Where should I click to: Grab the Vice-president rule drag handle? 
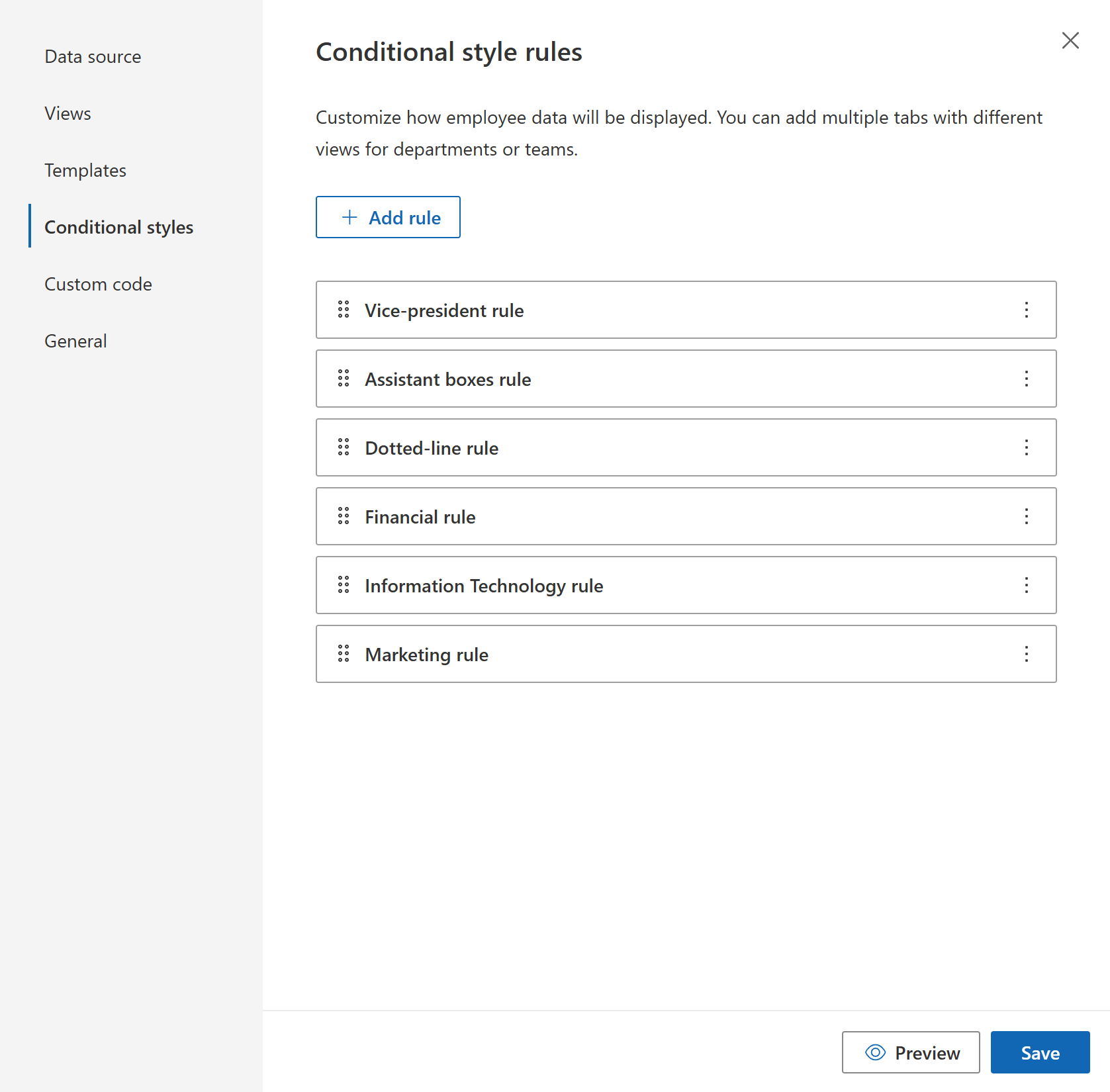[343, 310]
